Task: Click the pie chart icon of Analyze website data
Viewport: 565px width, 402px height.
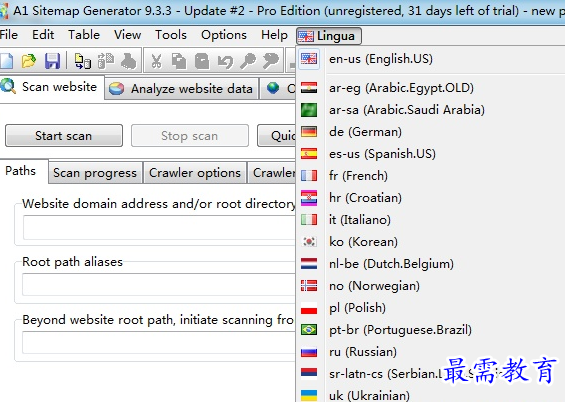Action: (x=116, y=88)
